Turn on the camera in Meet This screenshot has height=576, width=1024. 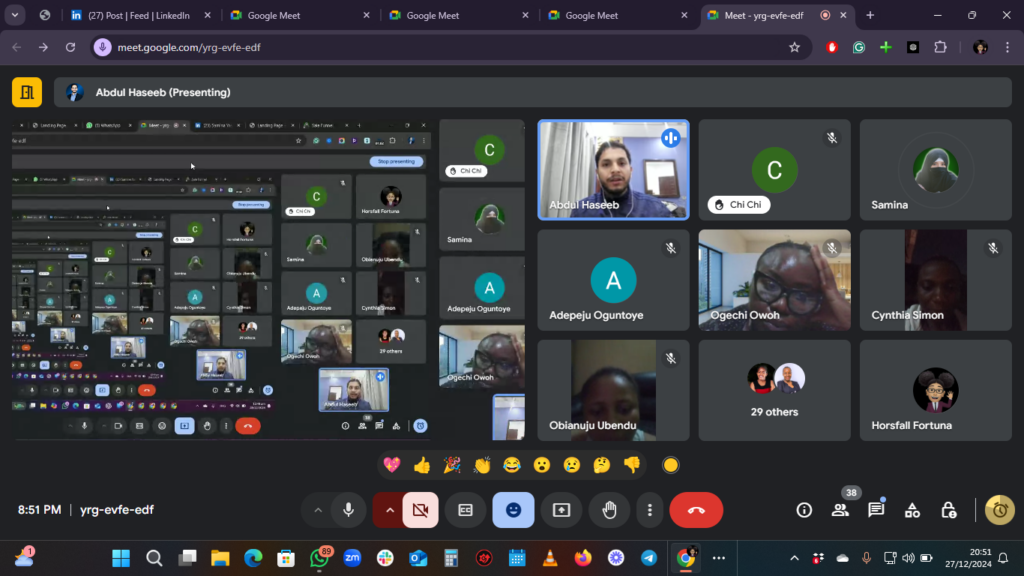[420, 510]
